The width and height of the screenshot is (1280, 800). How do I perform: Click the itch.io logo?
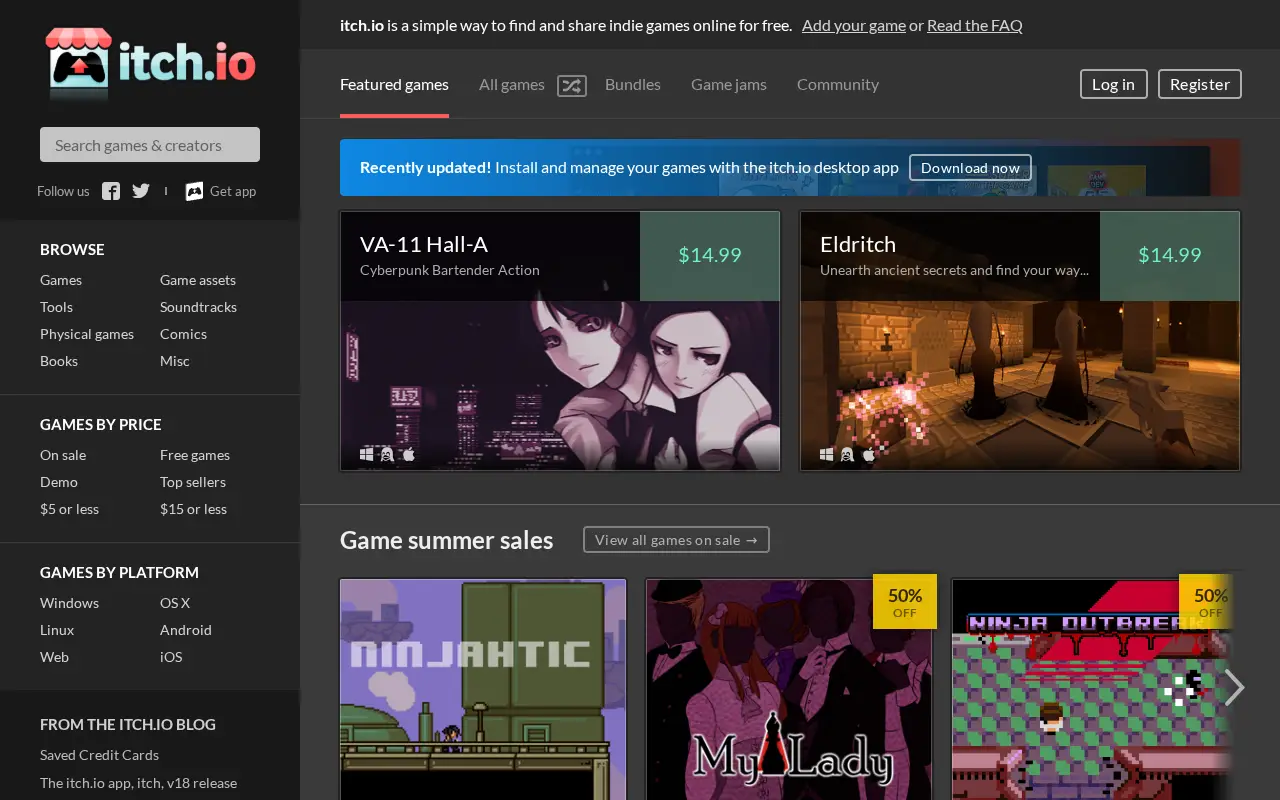tap(150, 63)
